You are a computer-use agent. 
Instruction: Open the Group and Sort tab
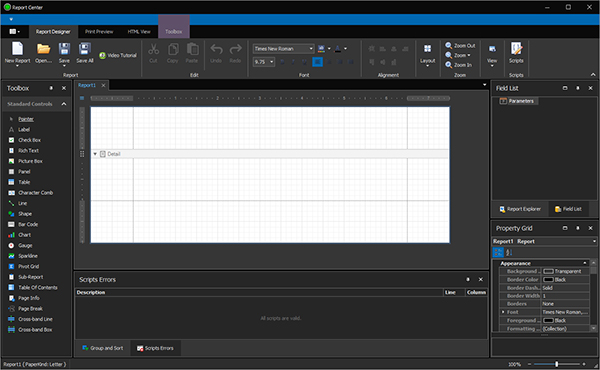[103, 348]
